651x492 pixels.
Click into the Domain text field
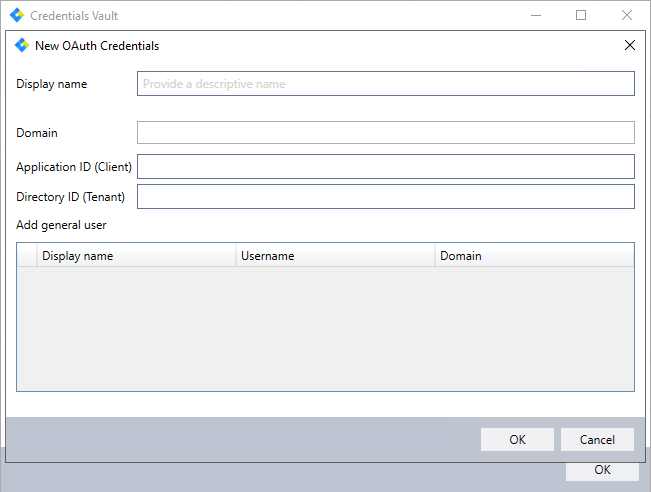coord(385,132)
